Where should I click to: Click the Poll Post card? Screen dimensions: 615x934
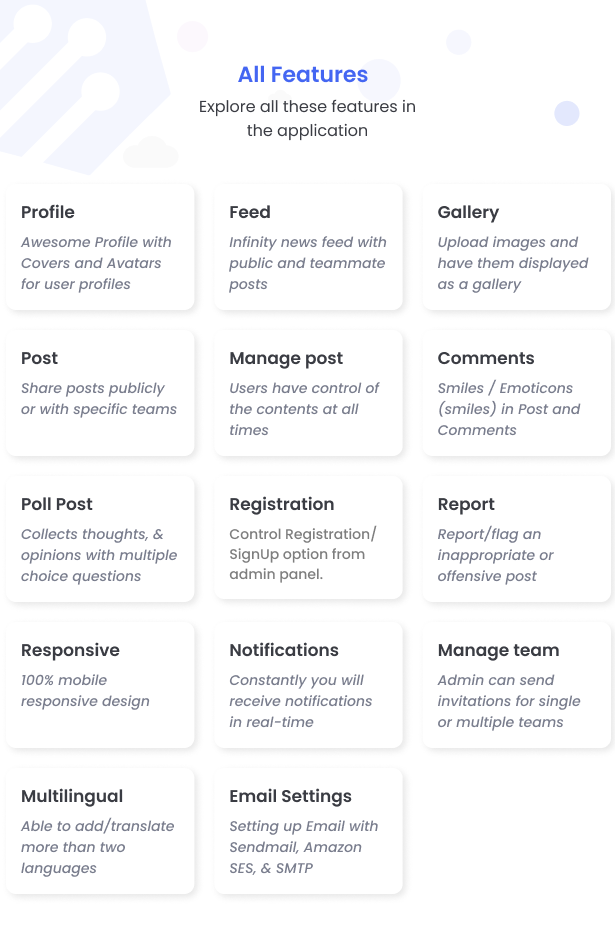(100, 539)
